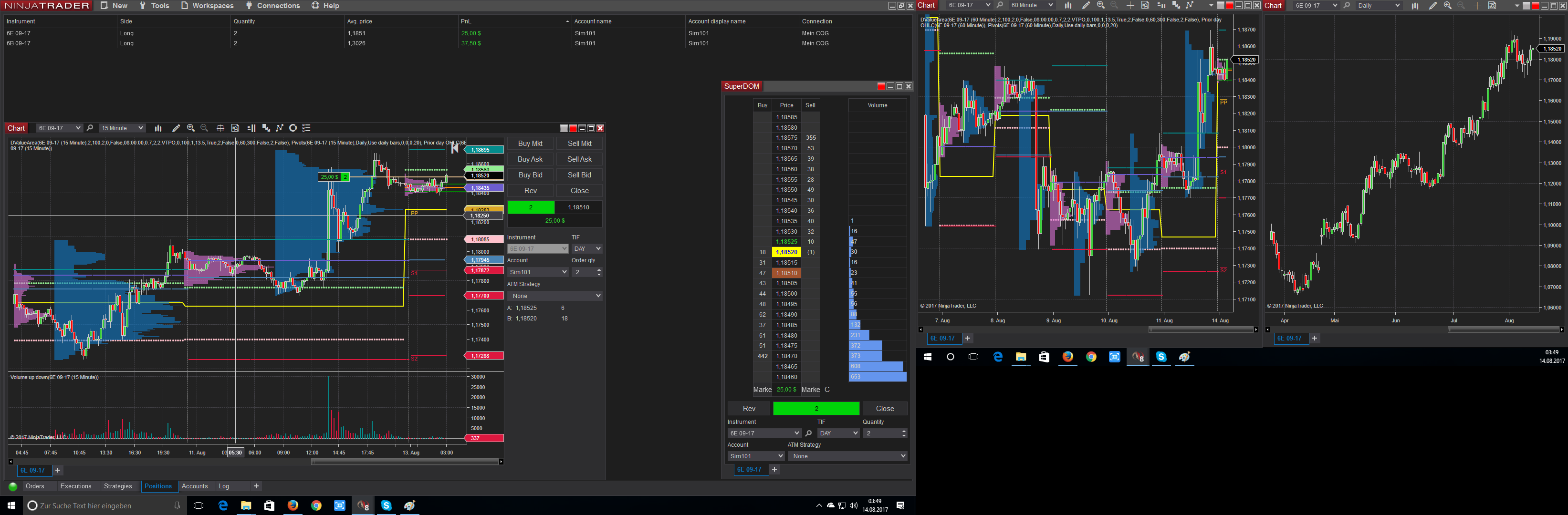Increase Order qty stepper in Chart Trader
The height and width of the screenshot is (515, 1568).
[599, 270]
